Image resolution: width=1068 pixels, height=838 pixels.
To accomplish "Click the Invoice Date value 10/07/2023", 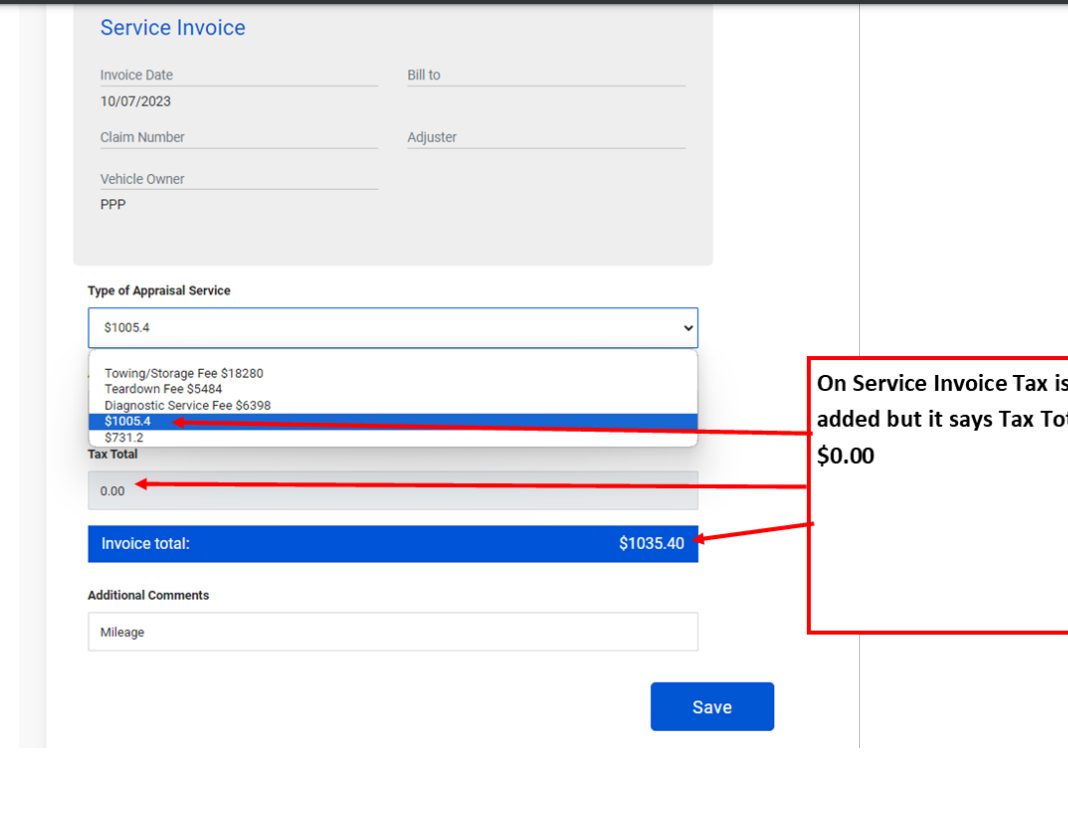I will (x=135, y=101).
